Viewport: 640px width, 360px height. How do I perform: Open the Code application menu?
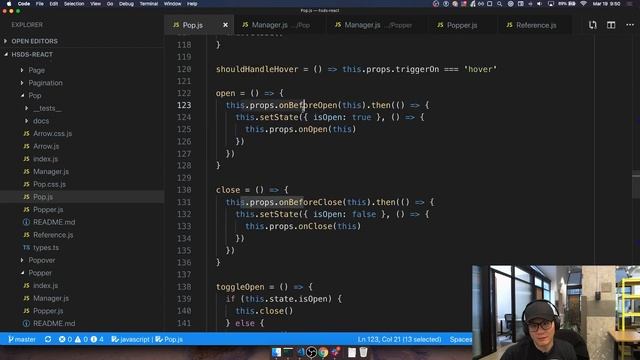coord(24,4)
